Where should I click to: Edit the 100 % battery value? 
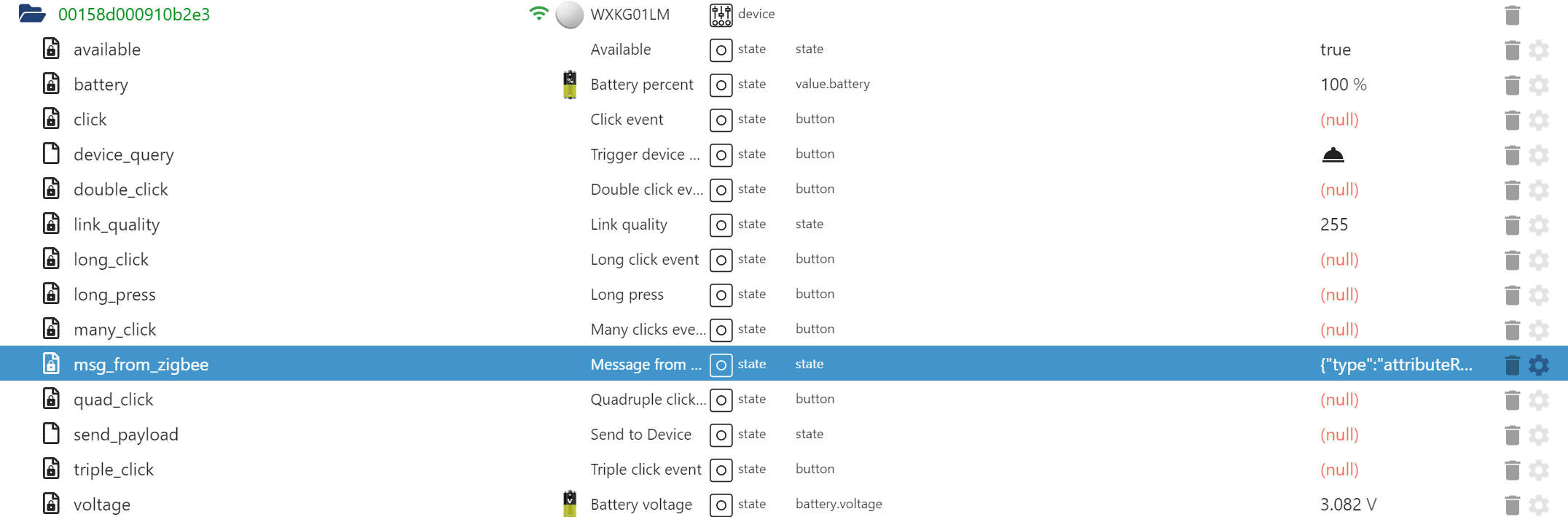[1343, 85]
